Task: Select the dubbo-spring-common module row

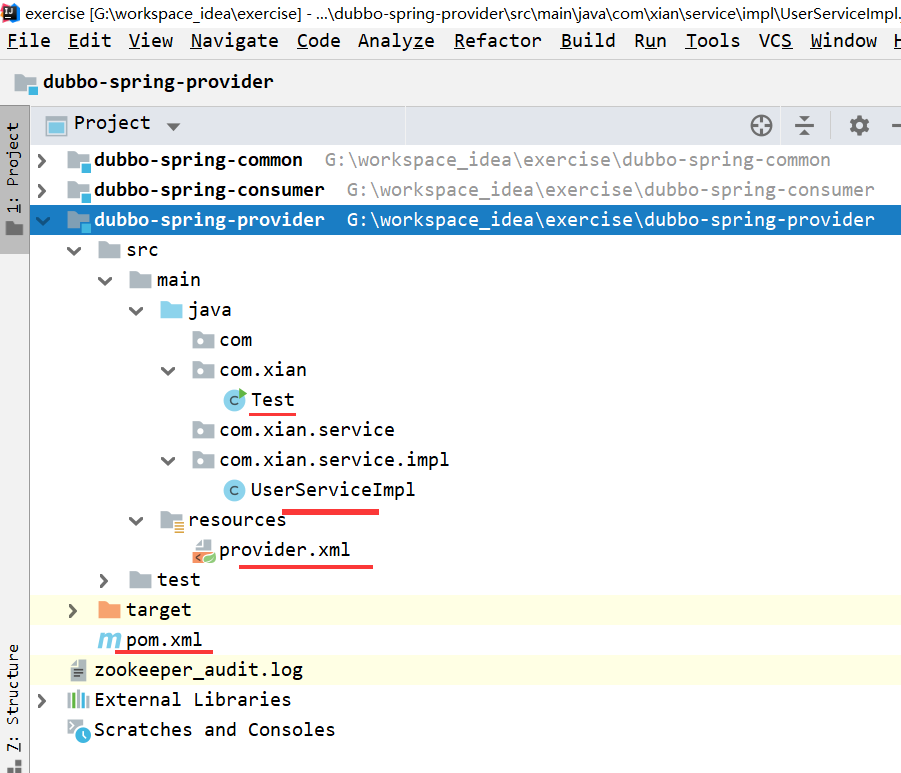Action: [x=465, y=160]
